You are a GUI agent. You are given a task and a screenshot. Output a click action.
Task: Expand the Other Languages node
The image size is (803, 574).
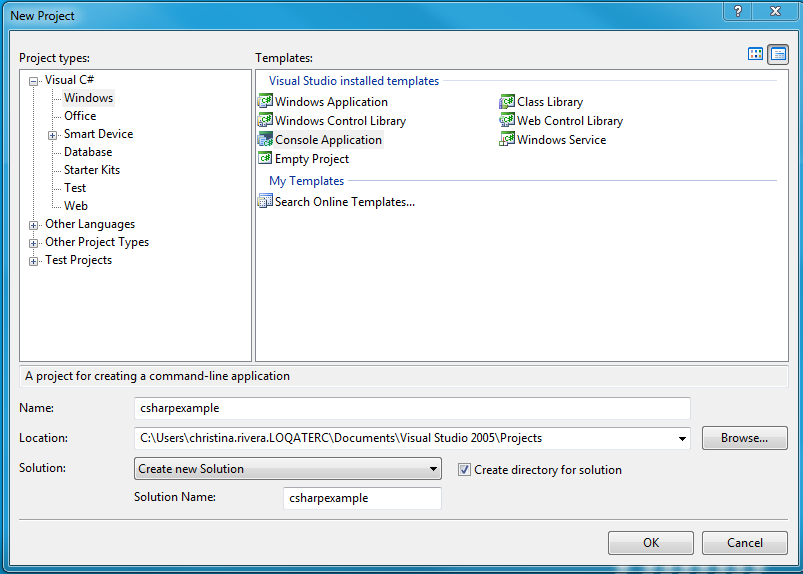click(x=34, y=225)
